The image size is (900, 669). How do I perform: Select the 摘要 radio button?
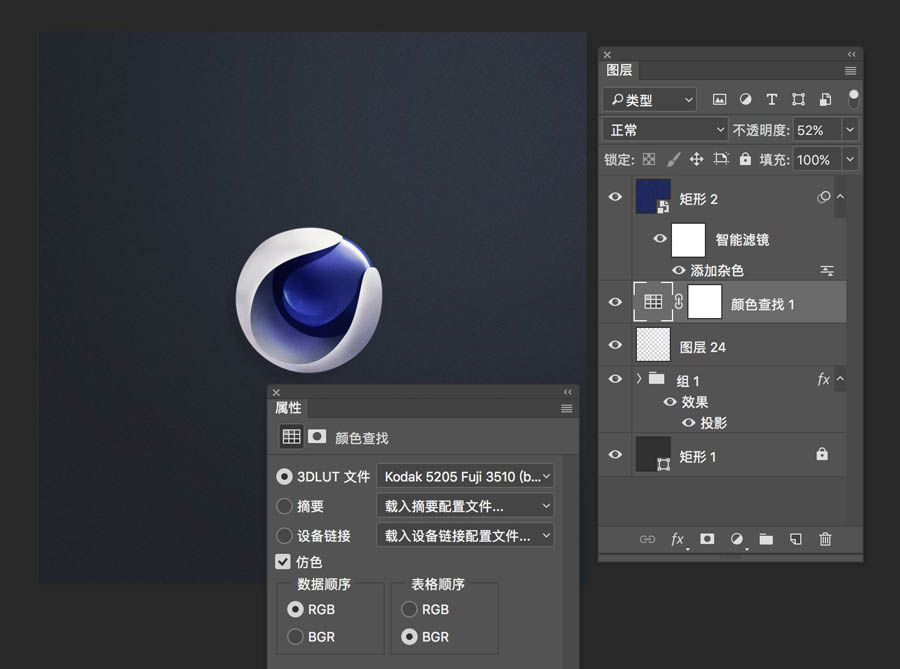[284, 506]
